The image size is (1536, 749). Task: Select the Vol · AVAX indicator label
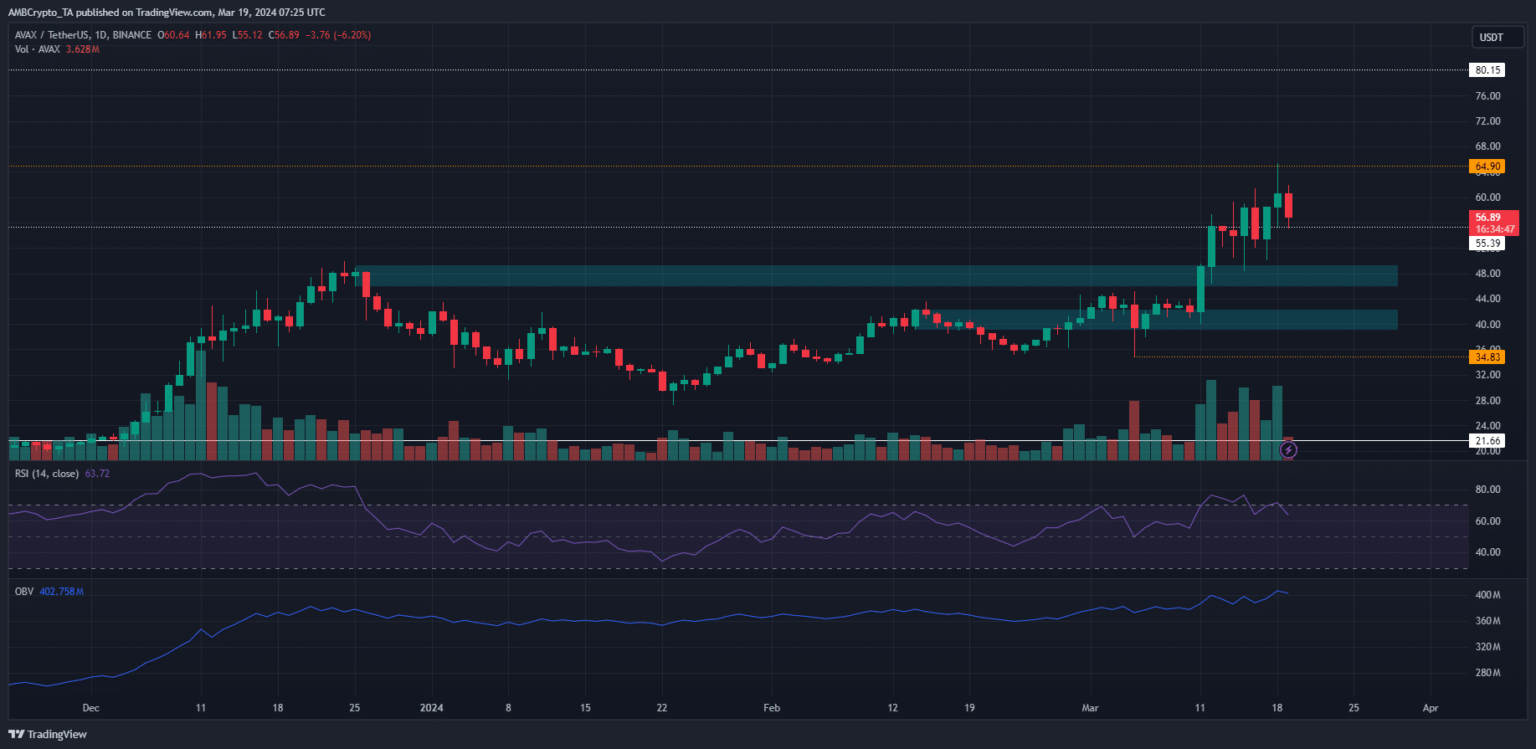click(x=38, y=48)
